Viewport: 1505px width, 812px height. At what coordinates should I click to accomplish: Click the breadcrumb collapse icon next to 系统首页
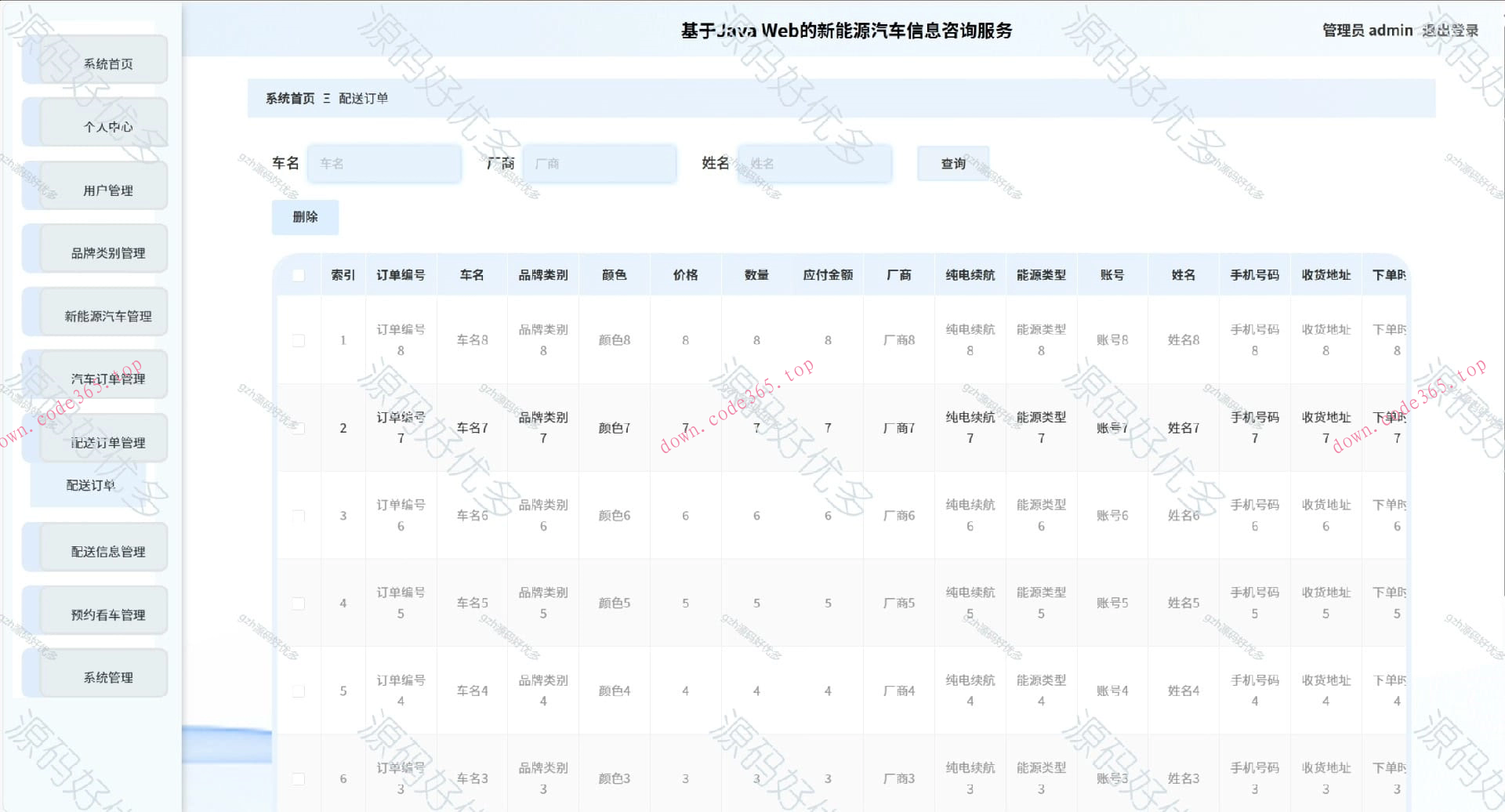click(327, 98)
